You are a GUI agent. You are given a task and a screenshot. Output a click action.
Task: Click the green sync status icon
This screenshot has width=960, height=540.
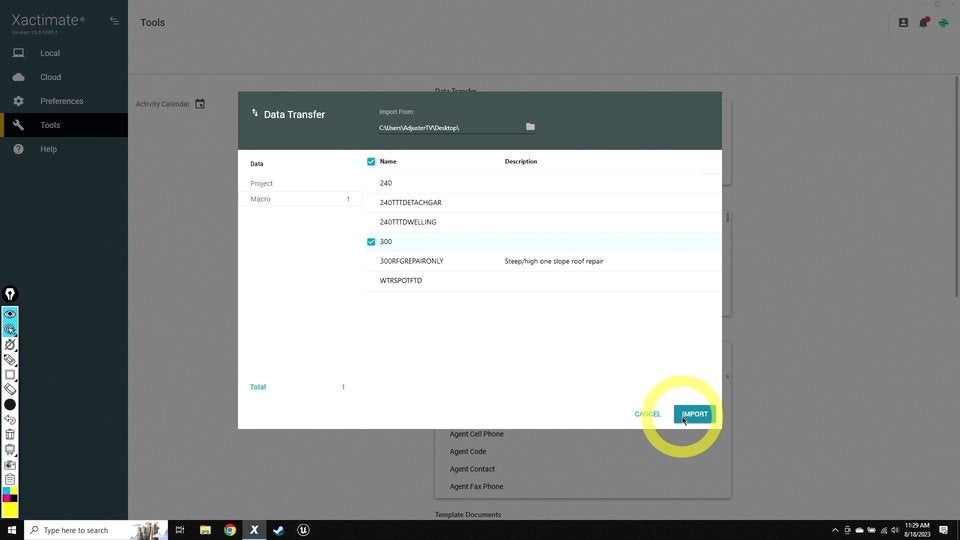coord(943,22)
